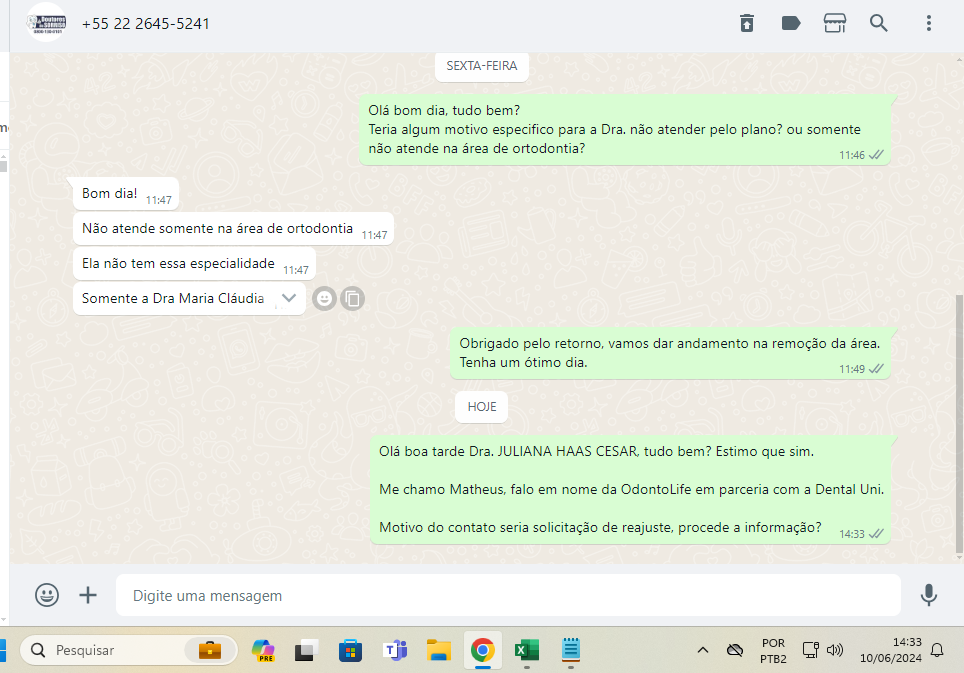Image resolution: width=964 pixels, height=673 pixels.
Task: Open the storefront catalog icon in header
Action: 835,23
